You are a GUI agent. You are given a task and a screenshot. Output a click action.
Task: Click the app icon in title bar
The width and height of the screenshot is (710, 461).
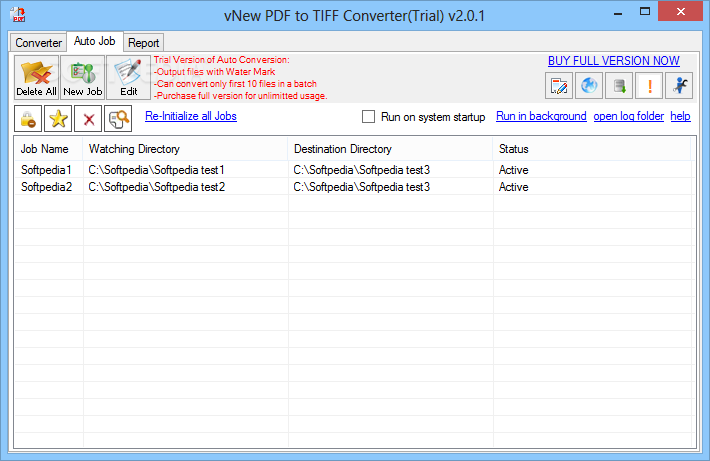click(x=18, y=14)
